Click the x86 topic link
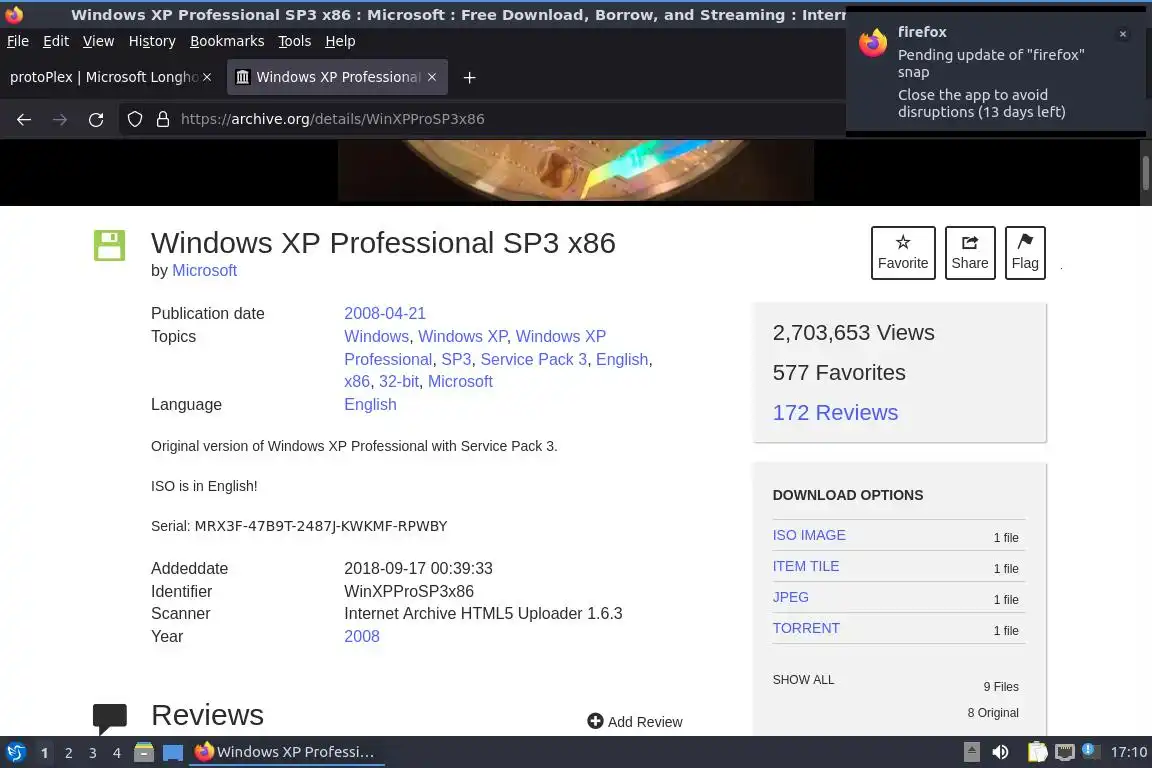Screen dimensions: 1152x768 [x=356, y=381]
